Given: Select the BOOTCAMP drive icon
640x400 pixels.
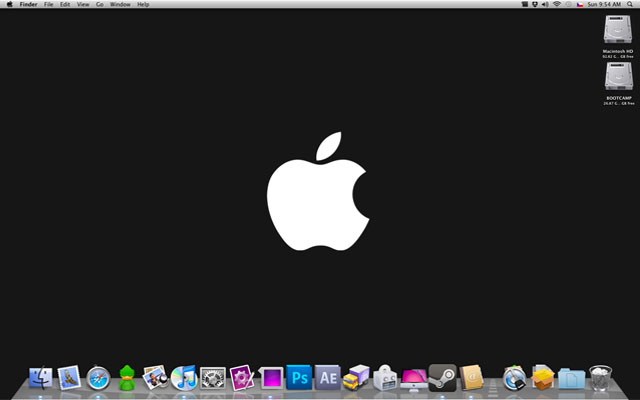Looking at the screenshot, I should [x=616, y=79].
